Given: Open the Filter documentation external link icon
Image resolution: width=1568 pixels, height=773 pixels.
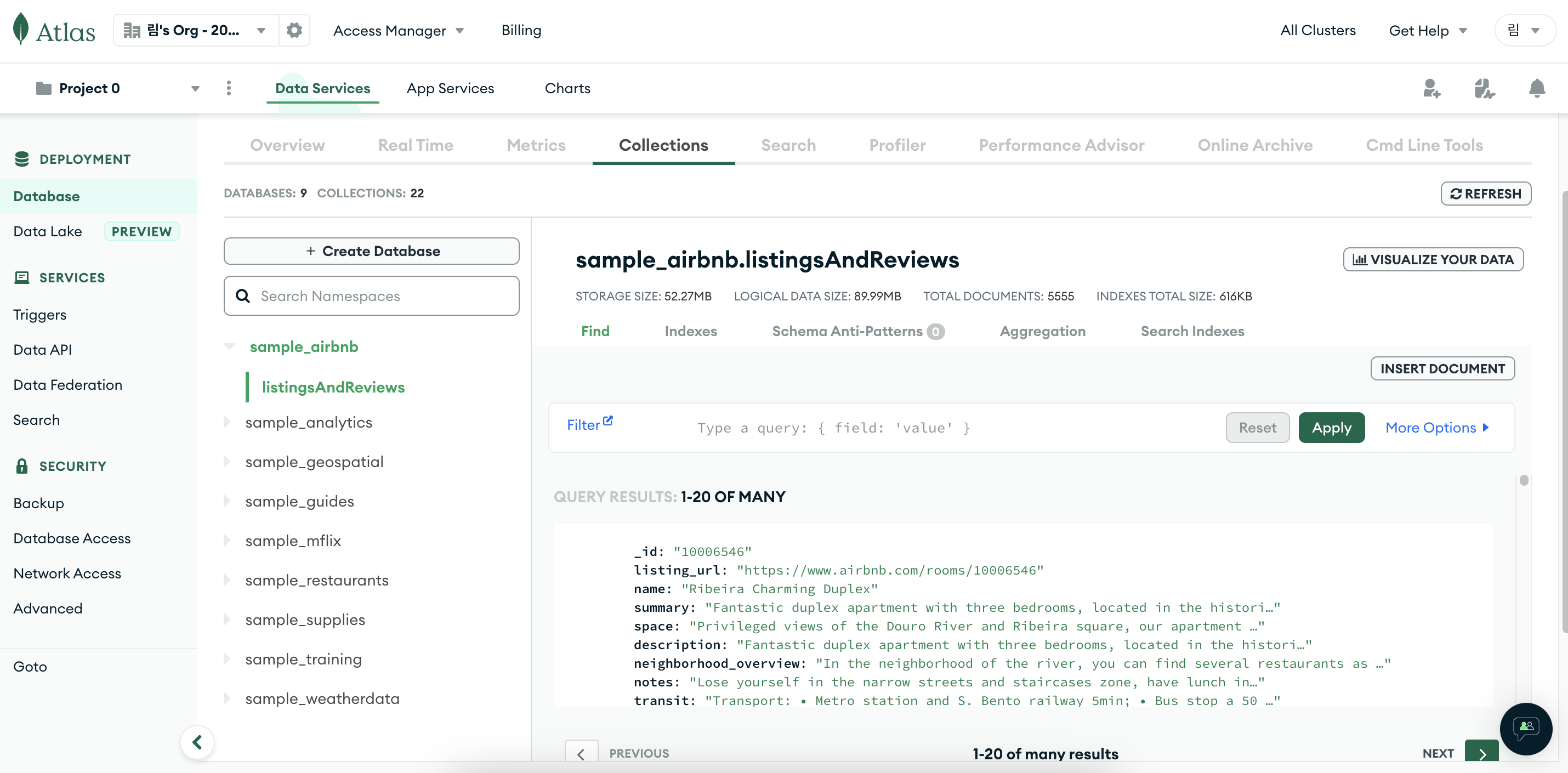Looking at the screenshot, I should coord(607,420).
